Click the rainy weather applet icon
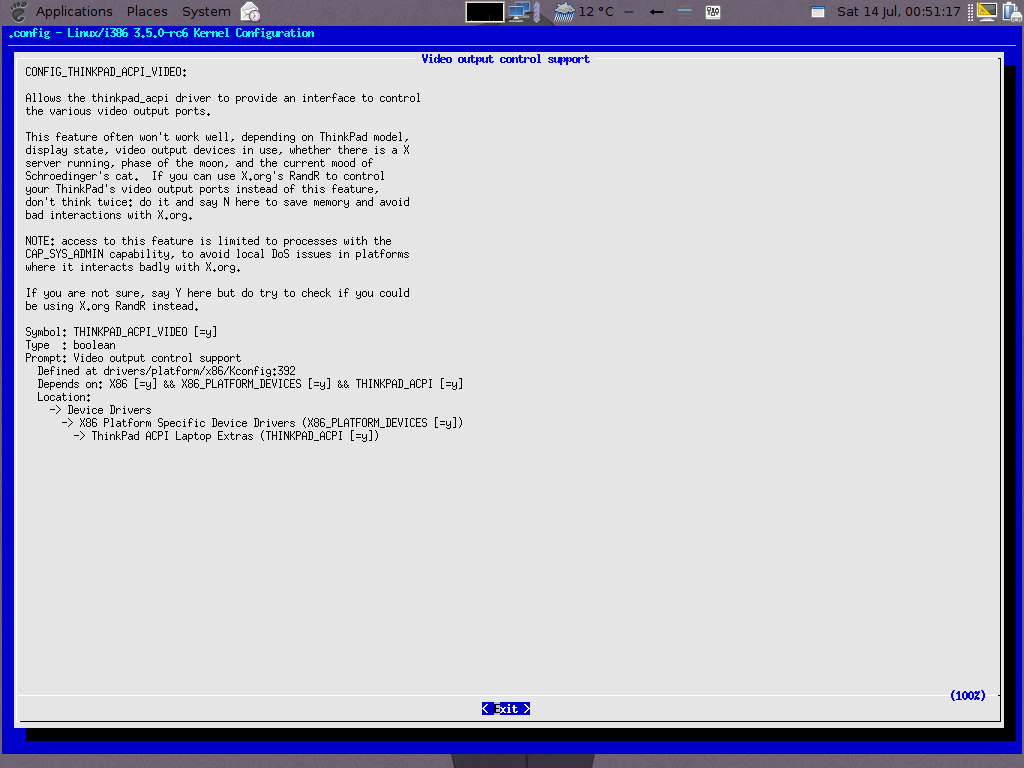1024x768 pixels. pyautogui.click(x=564, y=12)
